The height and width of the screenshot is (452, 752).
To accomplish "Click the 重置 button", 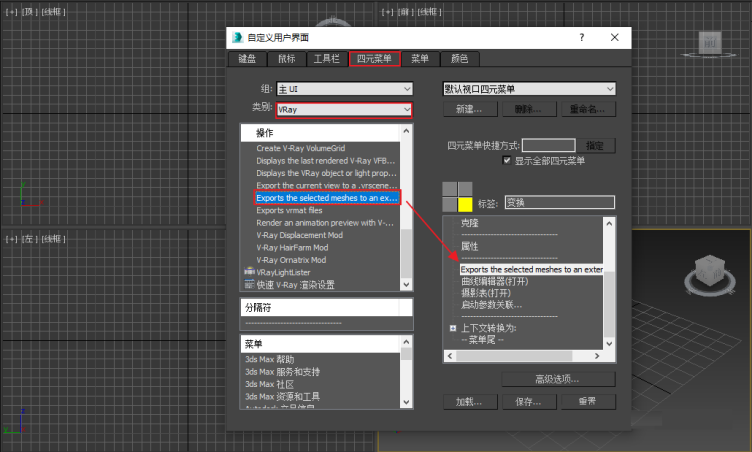I will (x=588, y=402).
